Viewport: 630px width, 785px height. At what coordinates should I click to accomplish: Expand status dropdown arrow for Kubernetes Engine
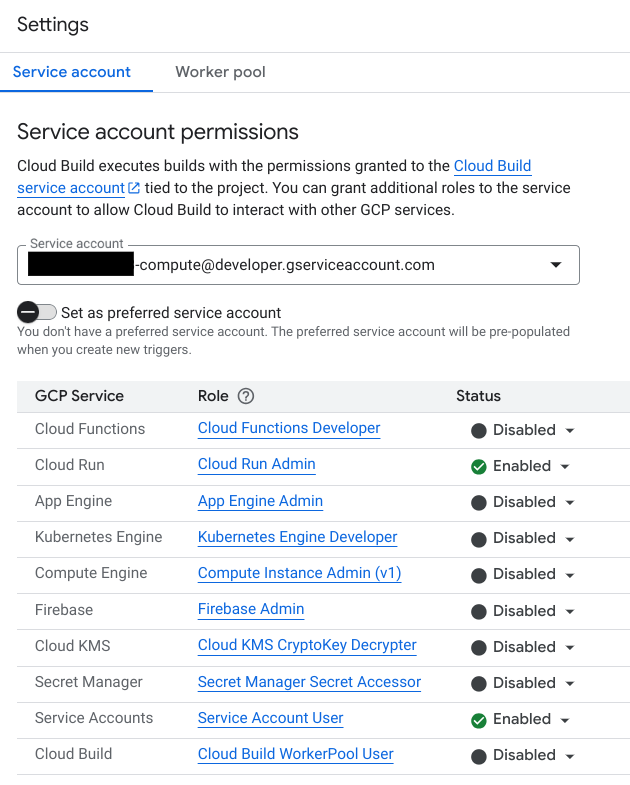570,539
